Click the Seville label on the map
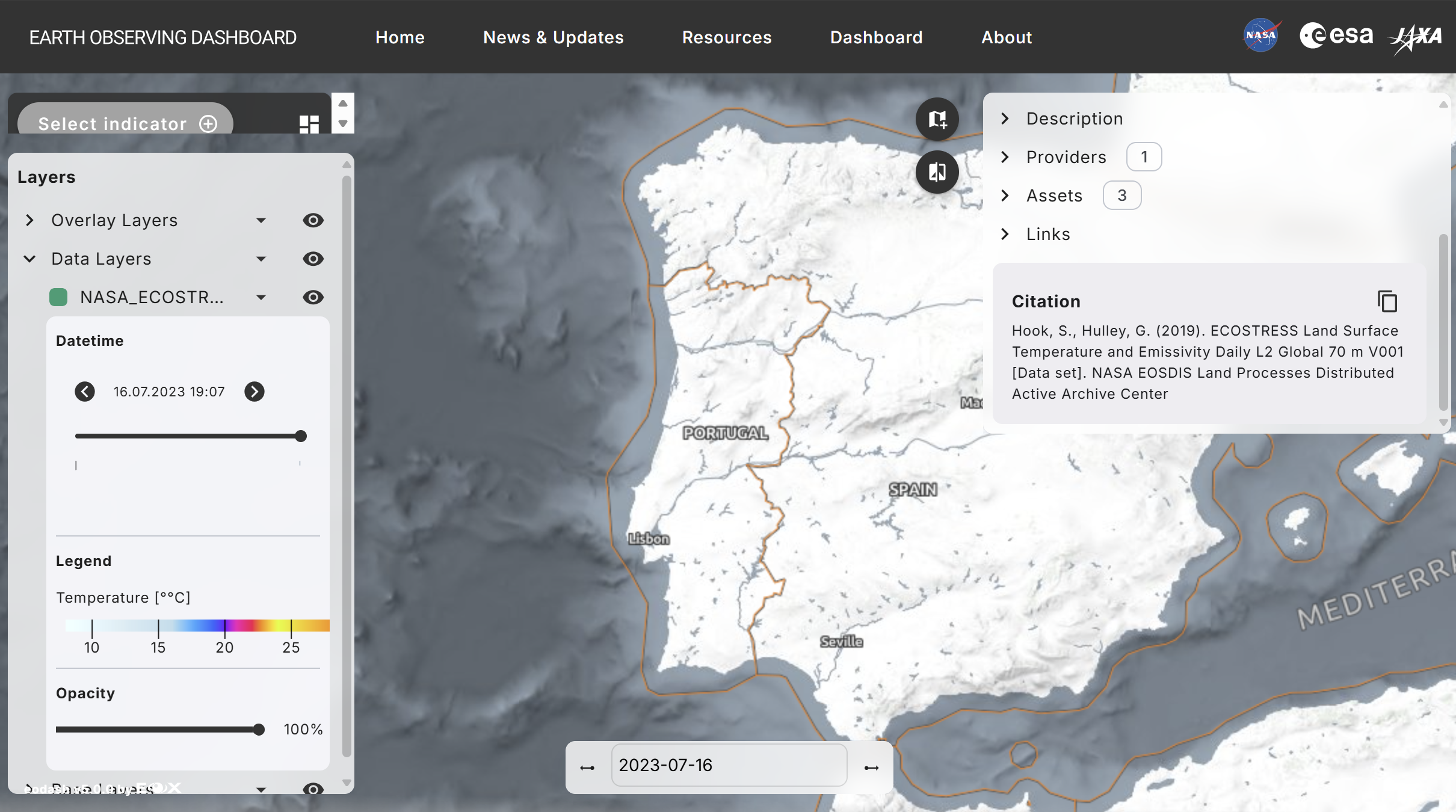Viewport: 1456px width, 812px height. coord(842,642)
